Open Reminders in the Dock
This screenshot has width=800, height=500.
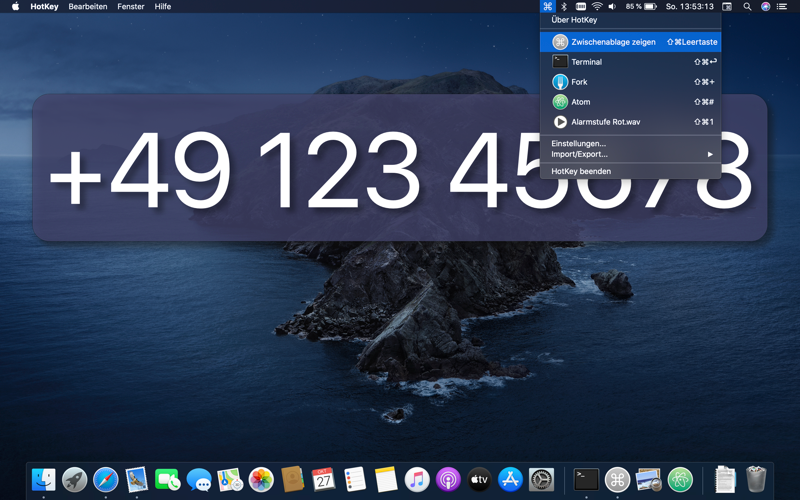point(355,480)
